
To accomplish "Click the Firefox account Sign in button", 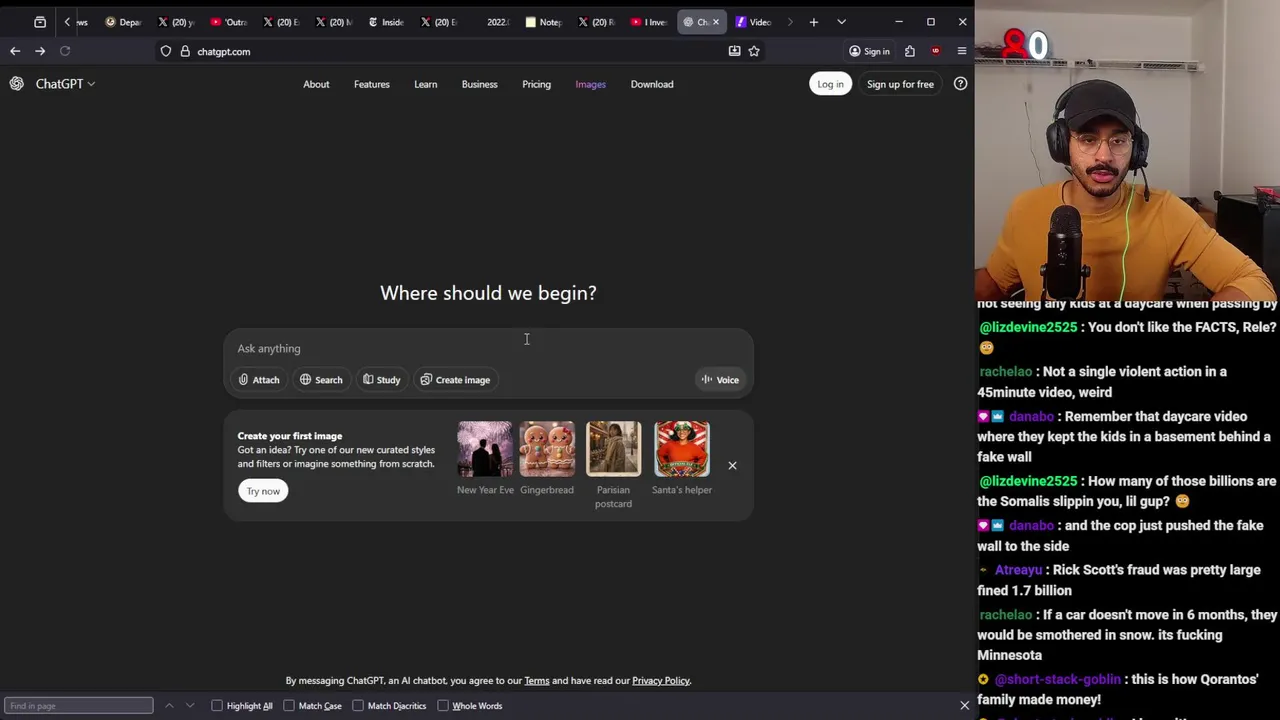I will (x=869, y=51).
